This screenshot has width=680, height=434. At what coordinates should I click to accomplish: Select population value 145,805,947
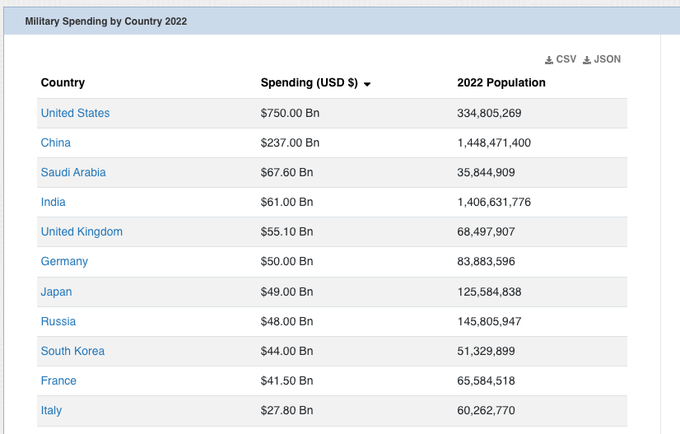tap(489, 322)
